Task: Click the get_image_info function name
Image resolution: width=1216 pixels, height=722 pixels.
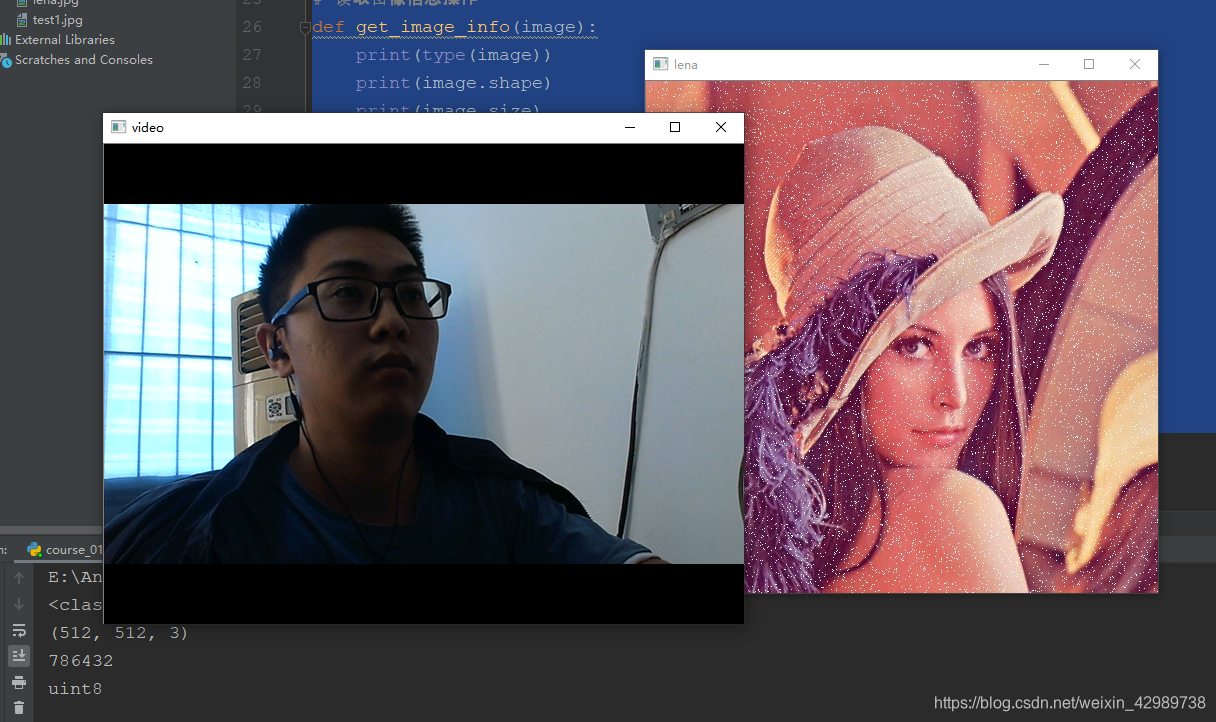Action: 433,26
